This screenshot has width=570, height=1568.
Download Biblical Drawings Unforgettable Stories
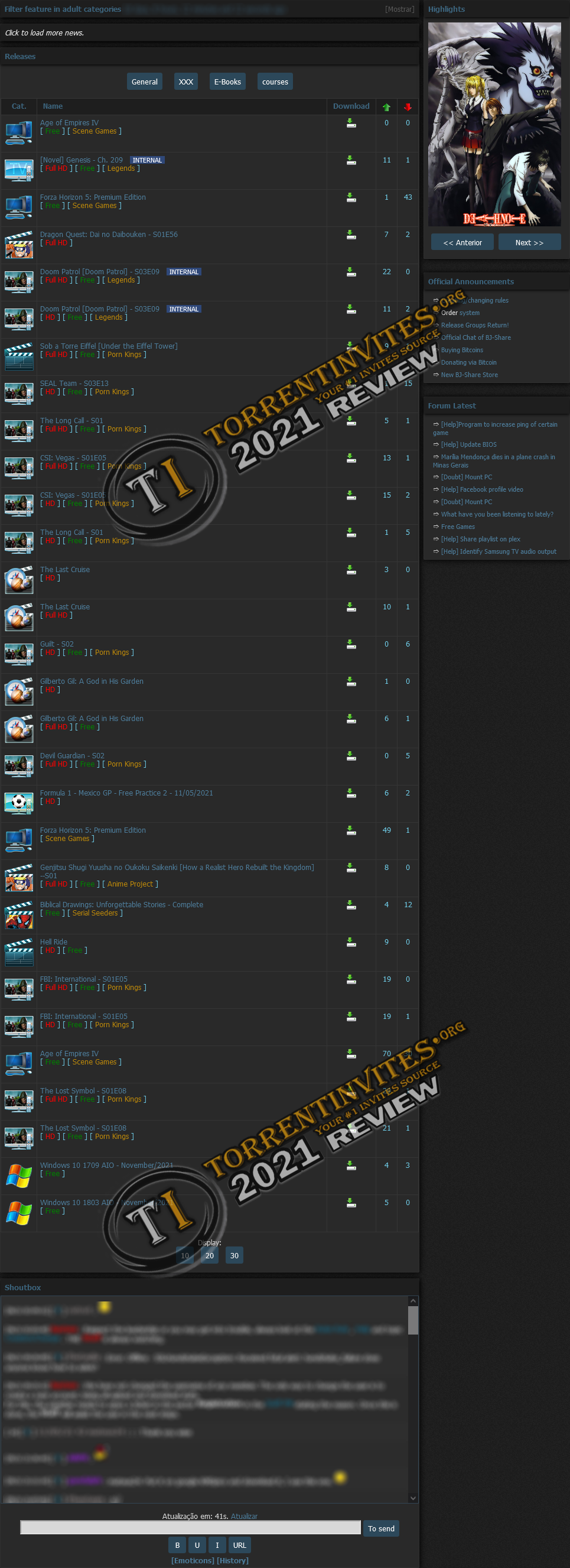(x=351, y=904)
